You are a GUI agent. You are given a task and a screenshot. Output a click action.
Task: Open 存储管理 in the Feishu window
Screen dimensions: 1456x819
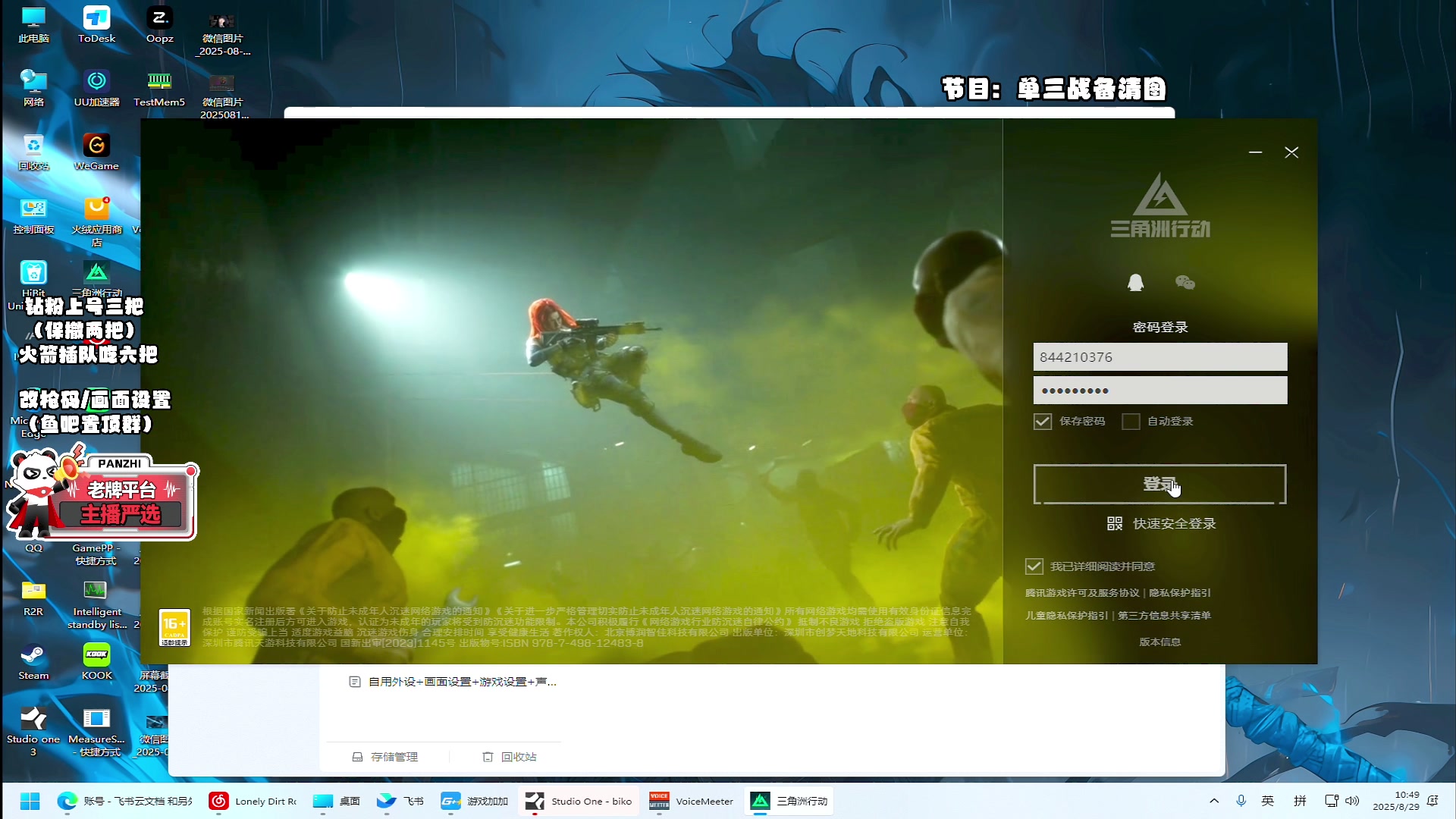point(385,757)
